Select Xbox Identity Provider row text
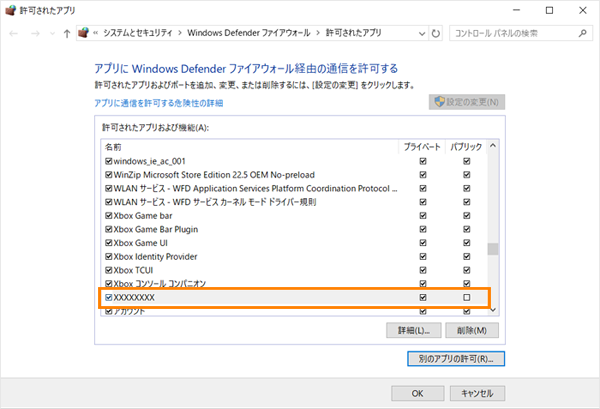 pos(155,256)
